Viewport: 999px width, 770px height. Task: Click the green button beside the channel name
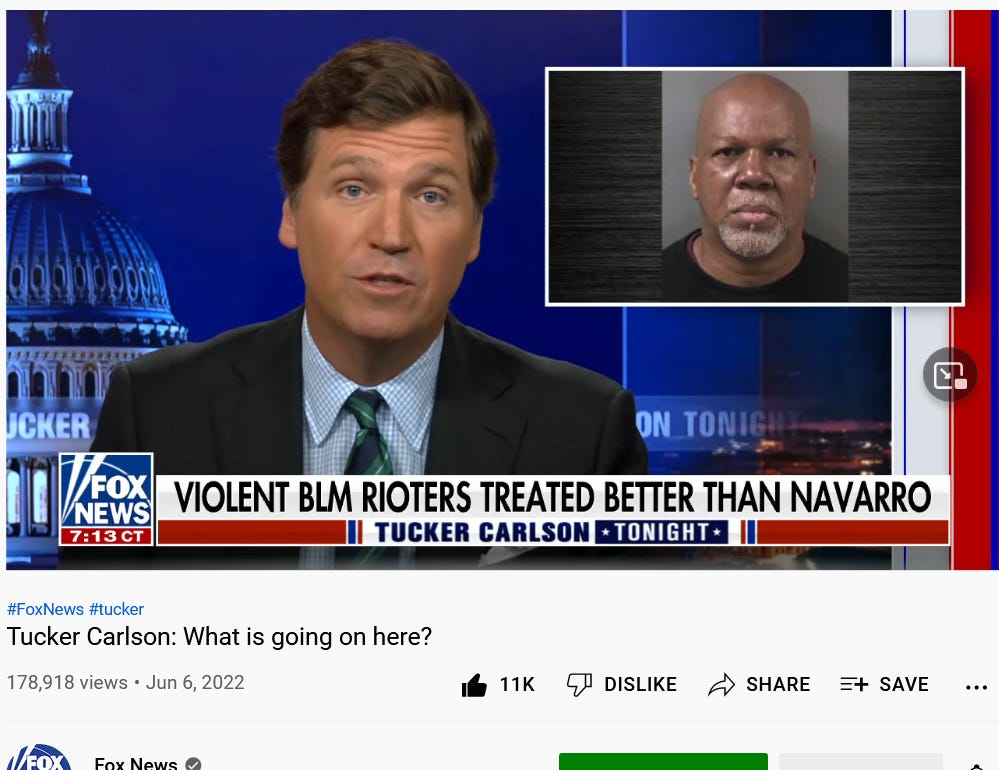[x=663, y=761]
